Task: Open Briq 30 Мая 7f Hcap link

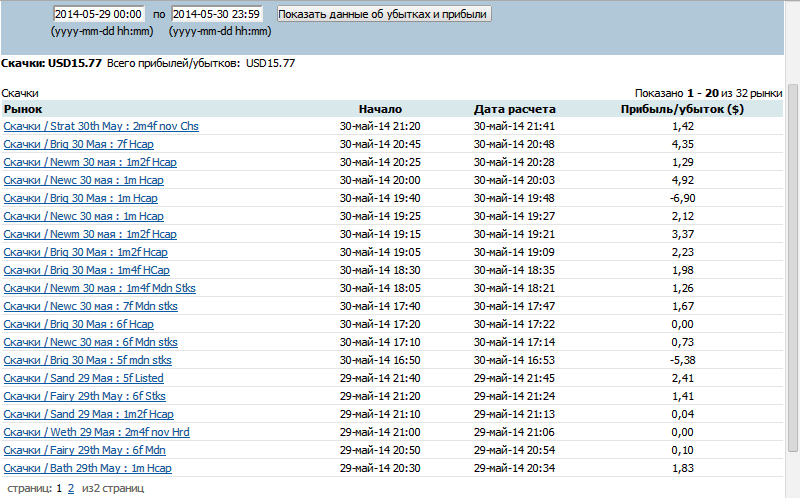Action: coord(79,144)
